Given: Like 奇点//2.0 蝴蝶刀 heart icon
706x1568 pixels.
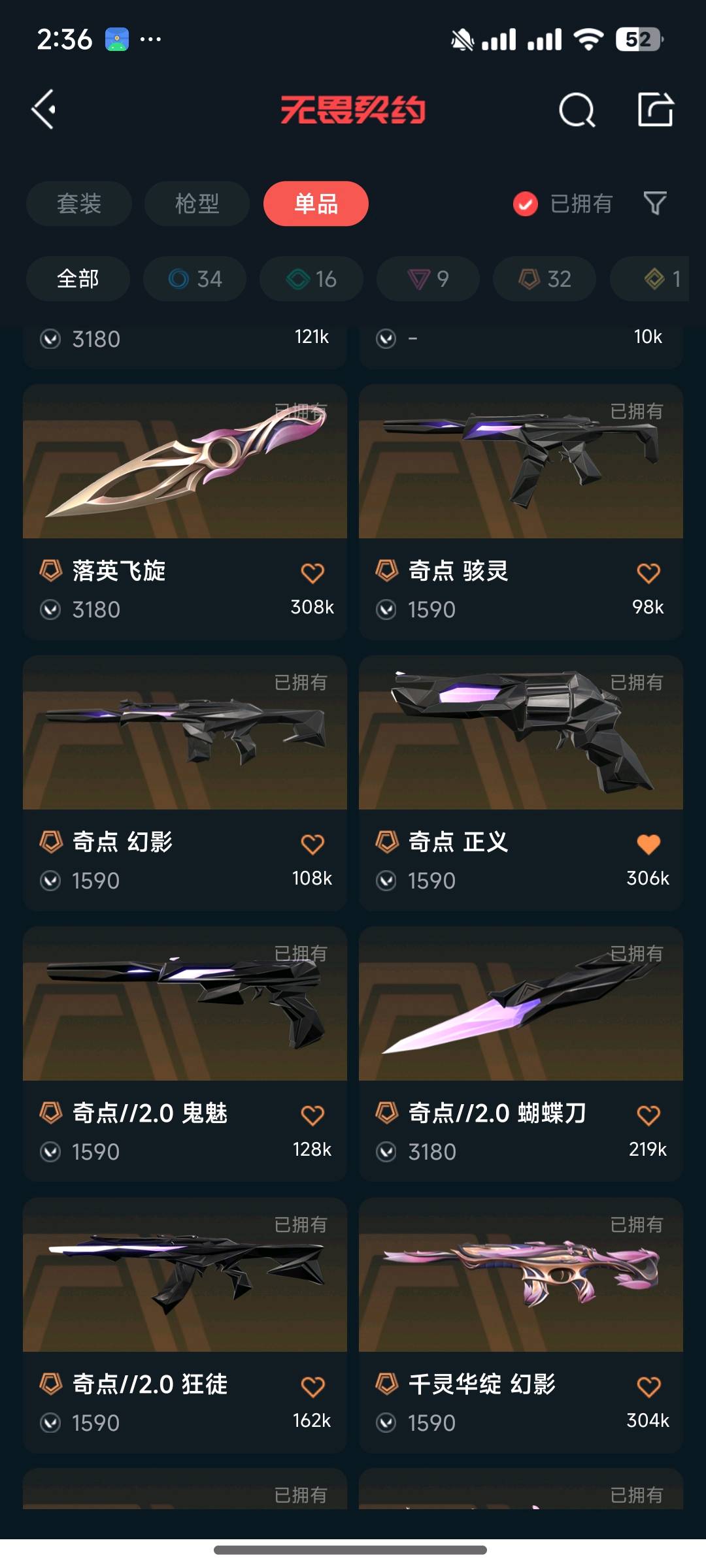Looking at the screenshot, I should click(x=648, y=1115).
